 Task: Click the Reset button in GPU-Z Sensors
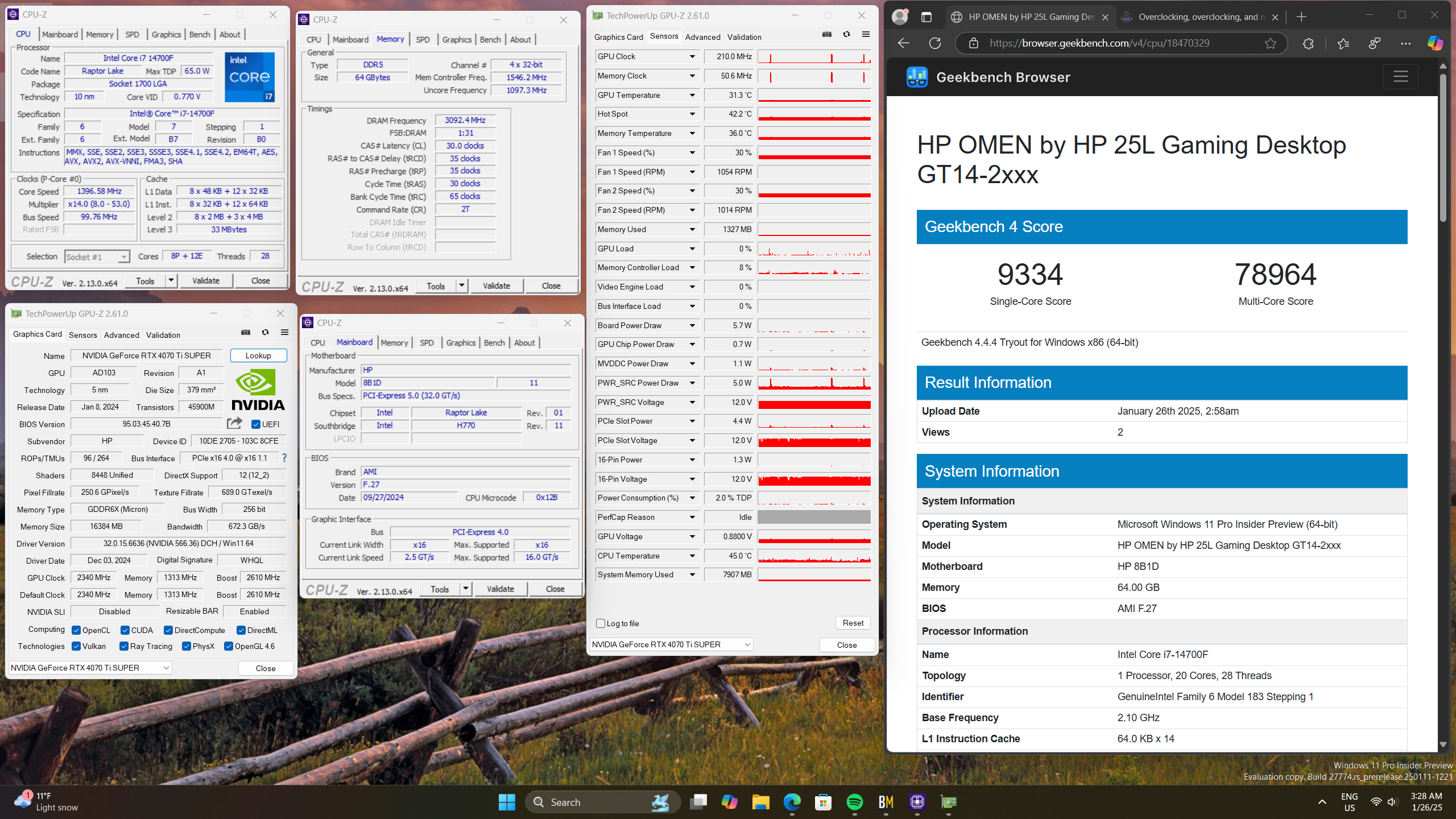click(x=853, y=623)
